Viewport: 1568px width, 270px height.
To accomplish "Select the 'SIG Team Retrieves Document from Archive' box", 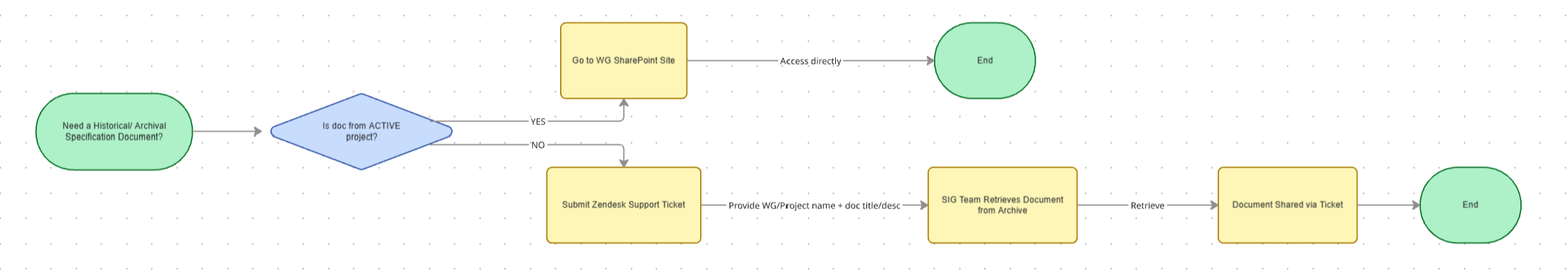I will (x=1002, y=205).
